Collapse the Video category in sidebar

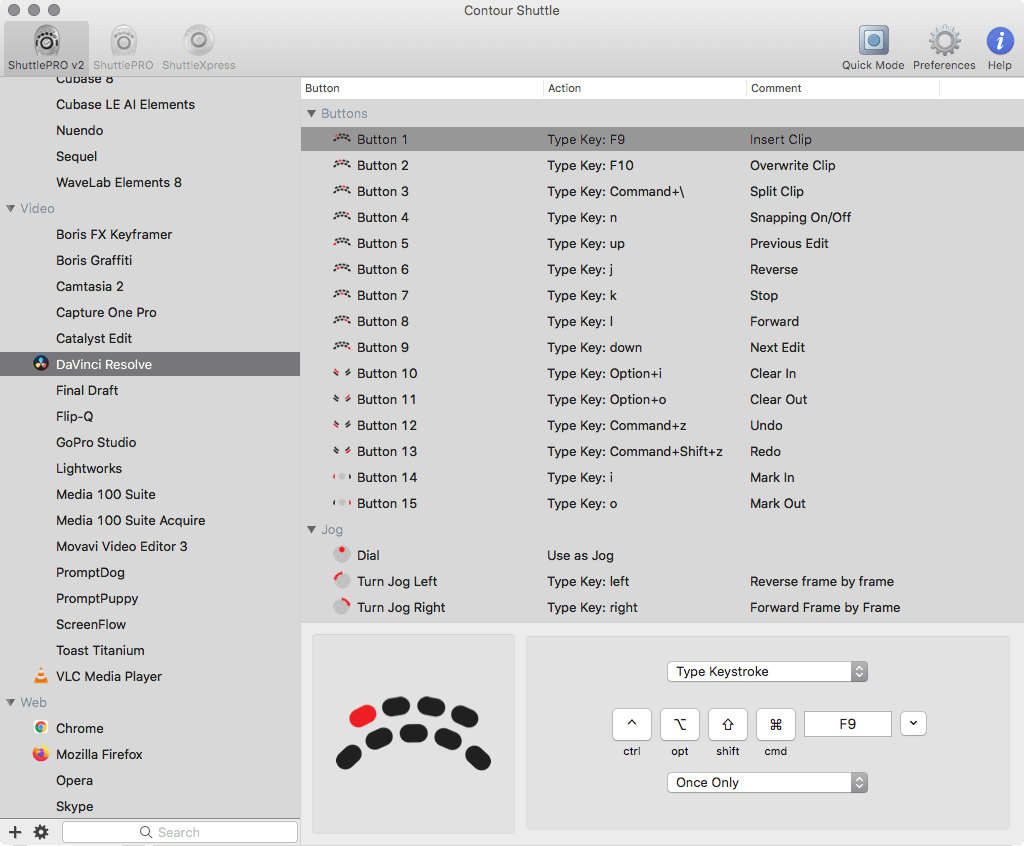click(x=11, y=208)
